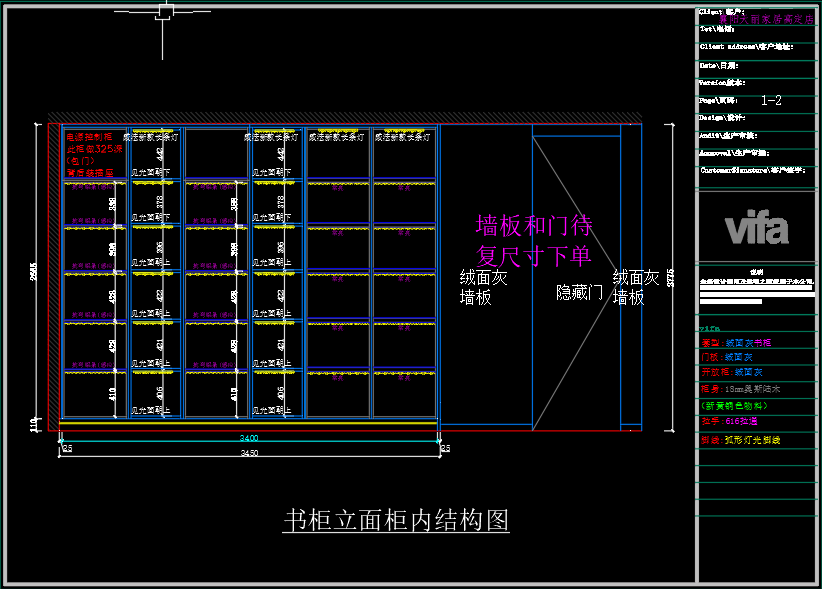The width and height of the screenshot is (822, 589).
Task: Click the yellow 脚线 弧形灯光脚线 specification
Action: point(739,440)
